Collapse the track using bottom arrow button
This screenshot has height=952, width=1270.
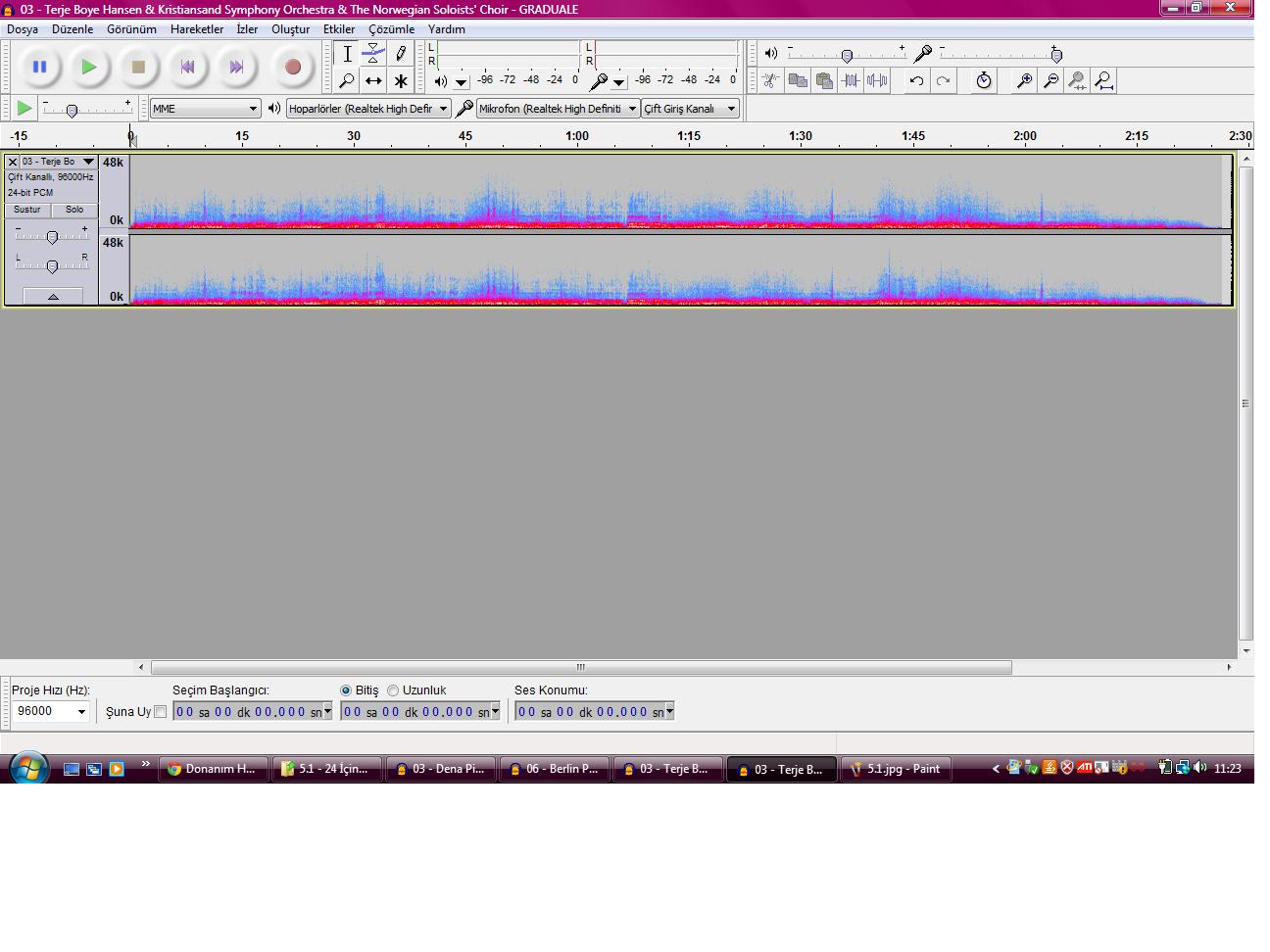click(x=53, y=296)
